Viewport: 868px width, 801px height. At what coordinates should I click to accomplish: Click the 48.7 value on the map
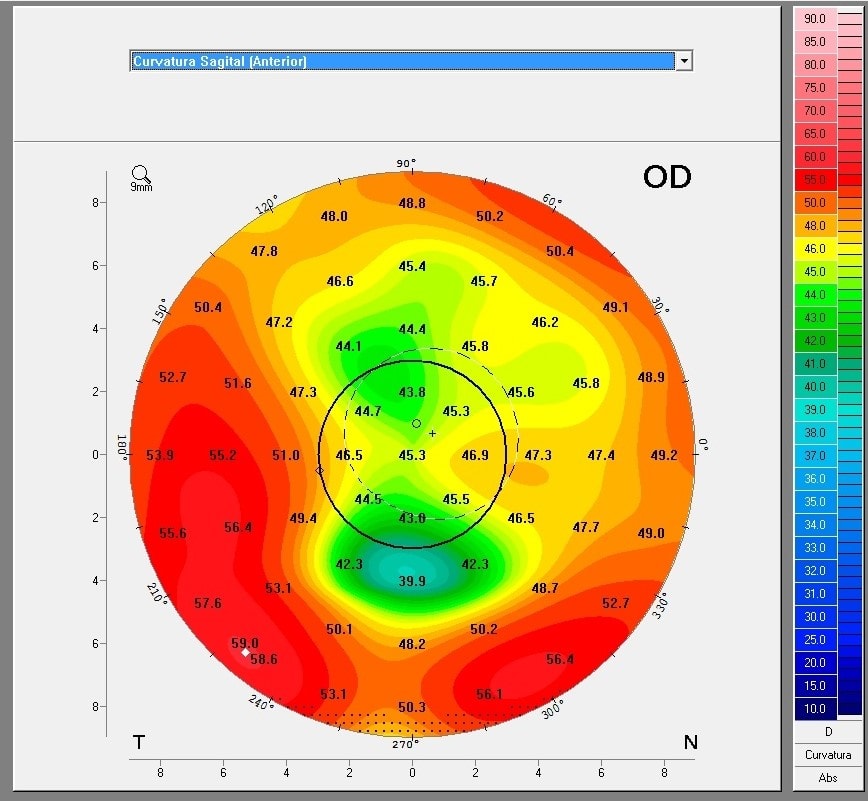[x=545, y=588]
